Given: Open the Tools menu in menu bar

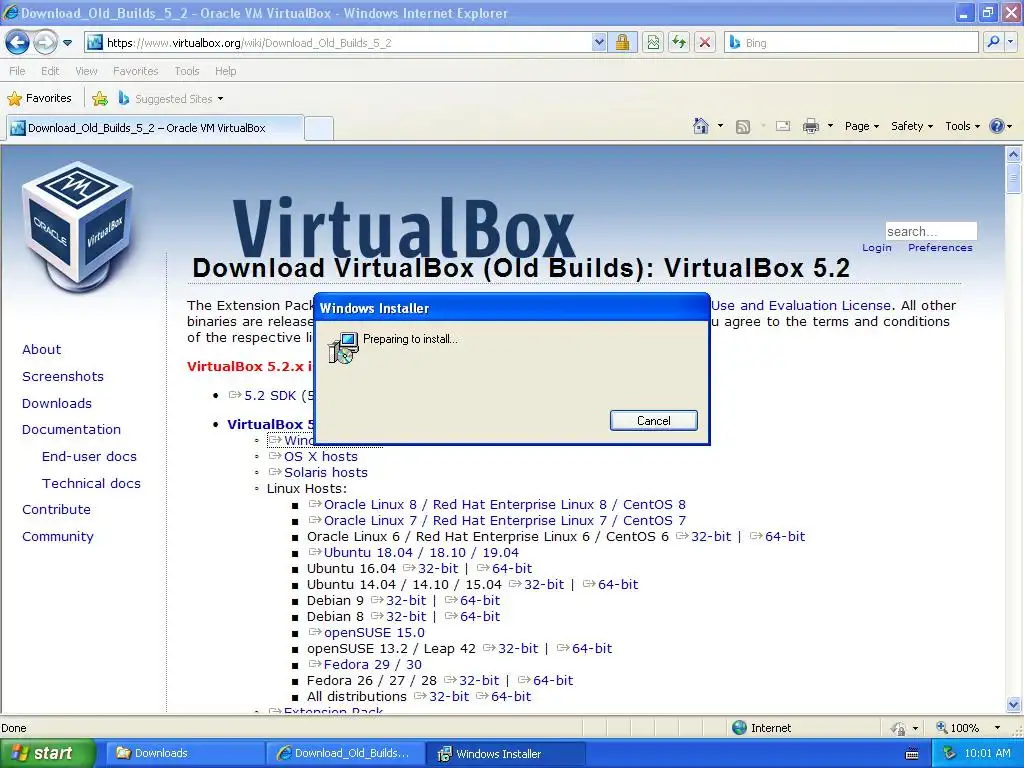Looking at the screenshot, I should click(187, 71).
